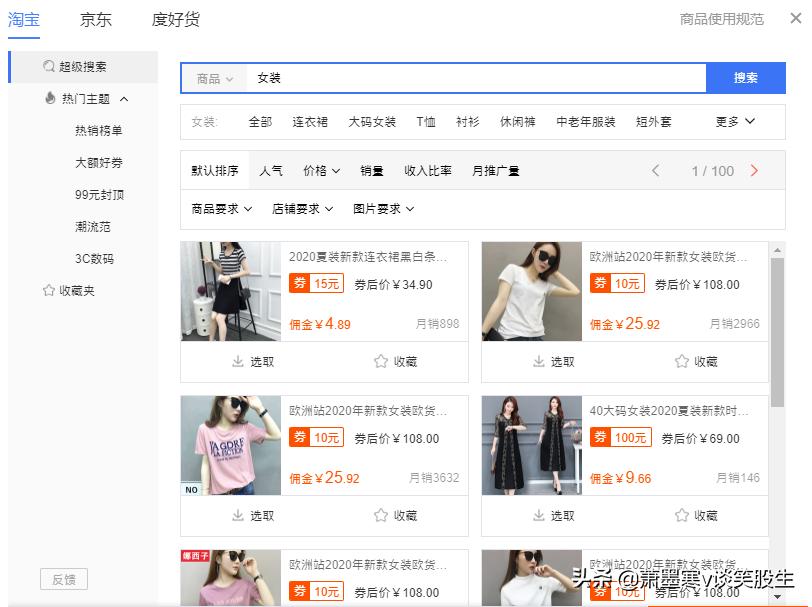Screen dimensions: 812x607
Task: Go to previous results page arrow
Action: (x=656, y=170)
